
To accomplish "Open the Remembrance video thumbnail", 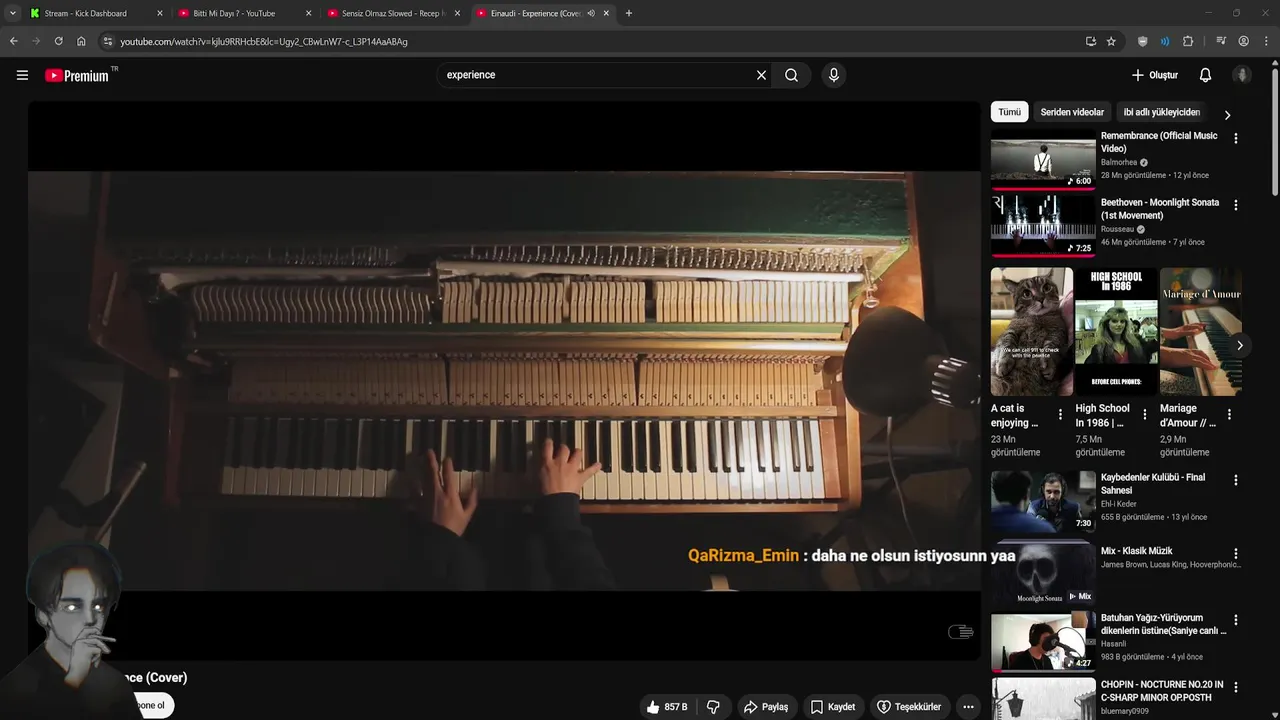I will coord(1043,159).
